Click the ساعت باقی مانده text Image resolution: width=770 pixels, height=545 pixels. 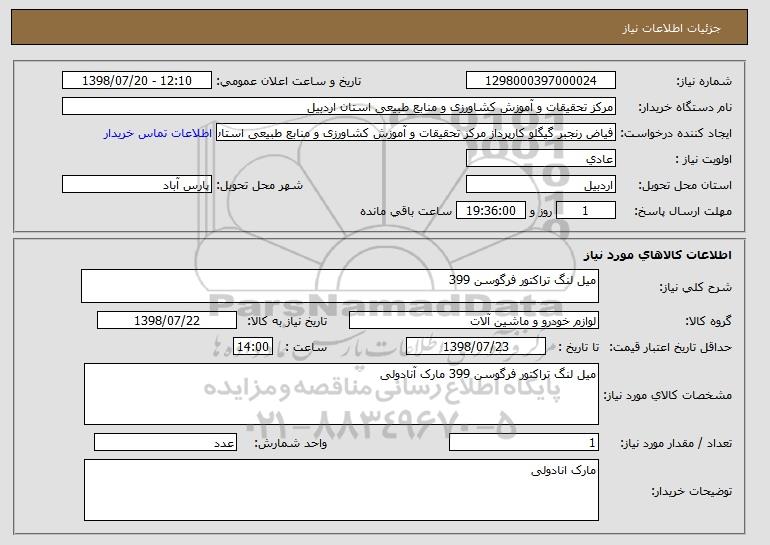pos(406,211)
